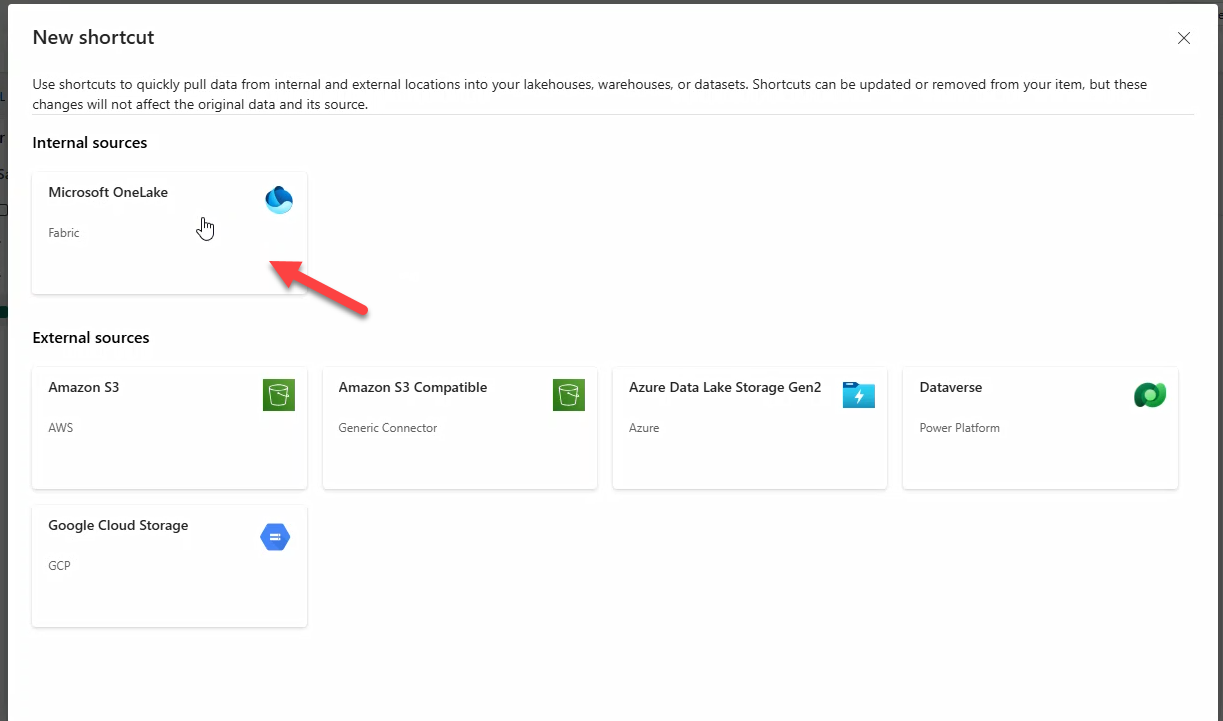1223x721 pixels.
Task: Click the Dataverse green icon
Action: (1149, 395)
